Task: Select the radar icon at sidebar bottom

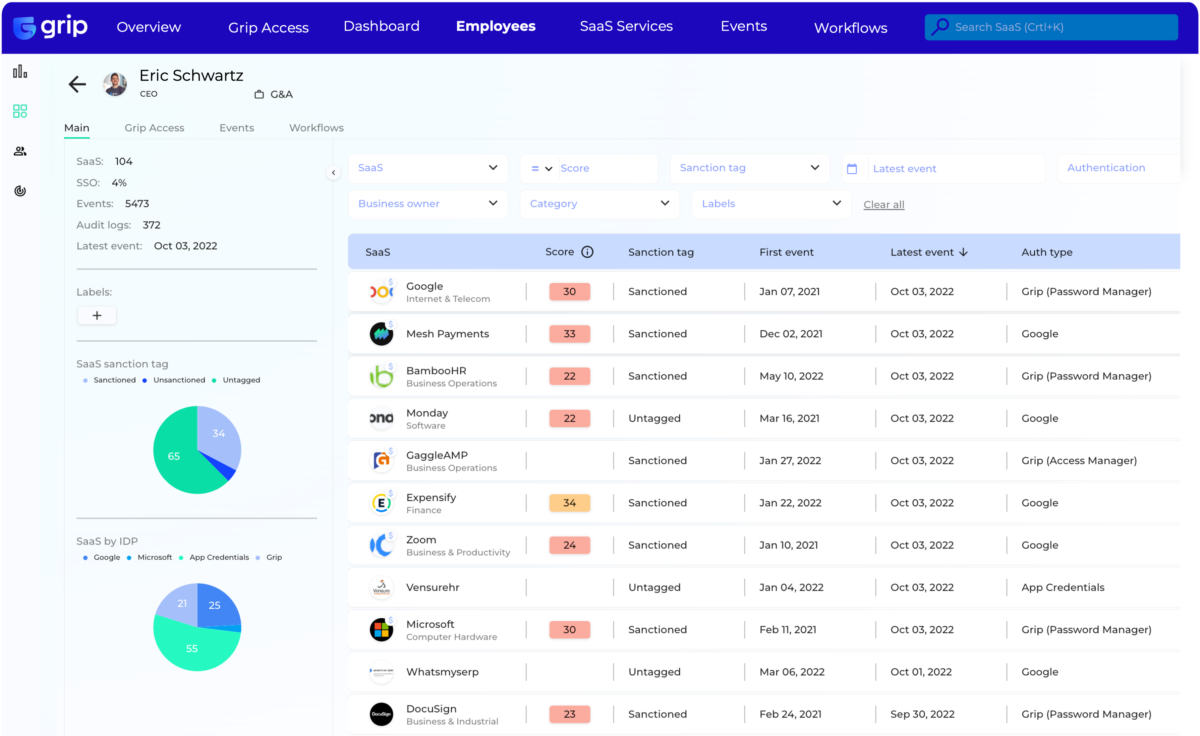Action: click(x=20, y=190)
